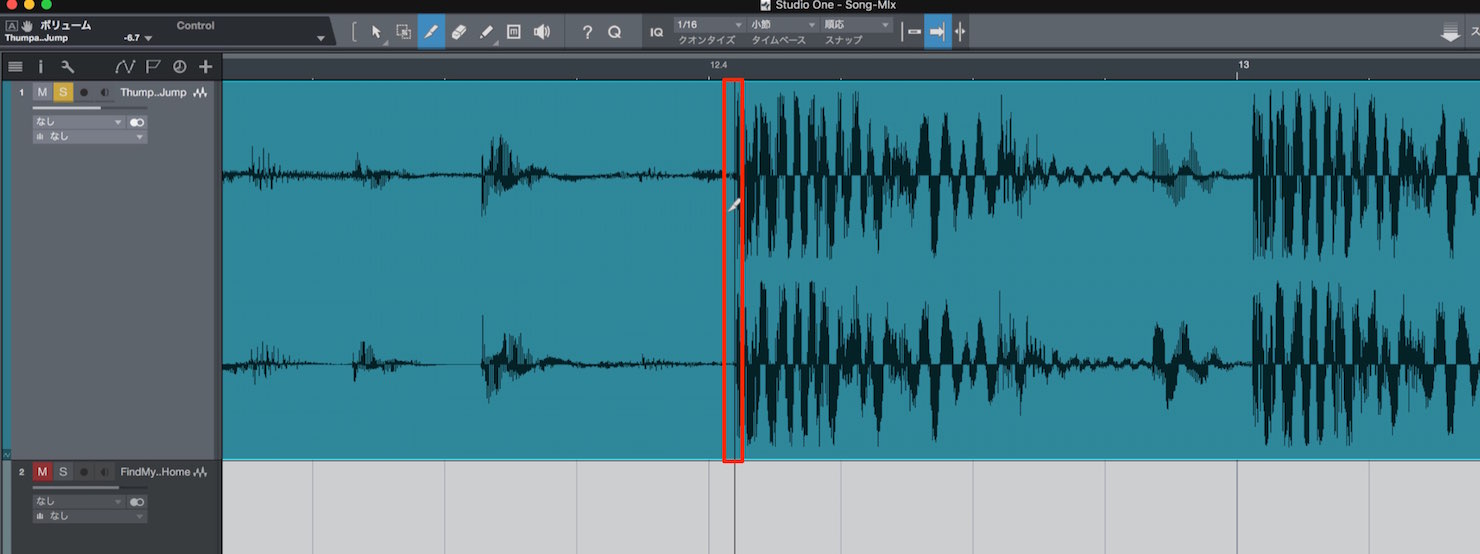Click bar 13 on the timeline ruler
Image resolution: width=1480 pixels, height=554 pixels.
click(x=1243, y=65)
